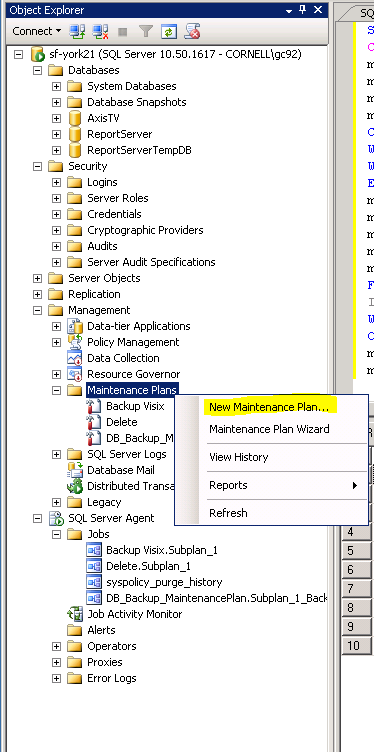Screen dimensions: 374x752
Task: Expand the Error Logs folder
Action: [x=57, y=678]
